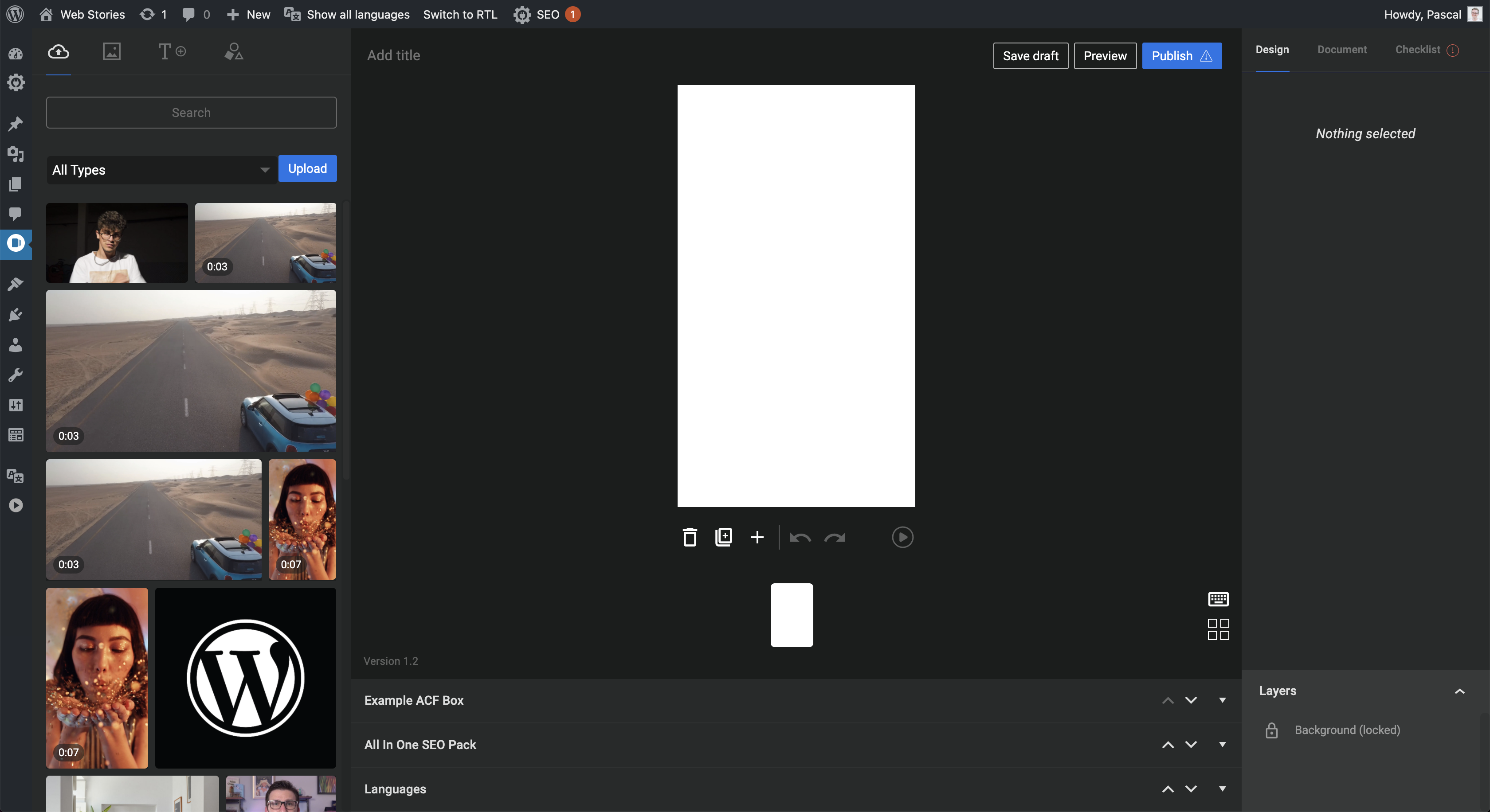
Task: Play the story preview
Action: (x=902, y=537)
